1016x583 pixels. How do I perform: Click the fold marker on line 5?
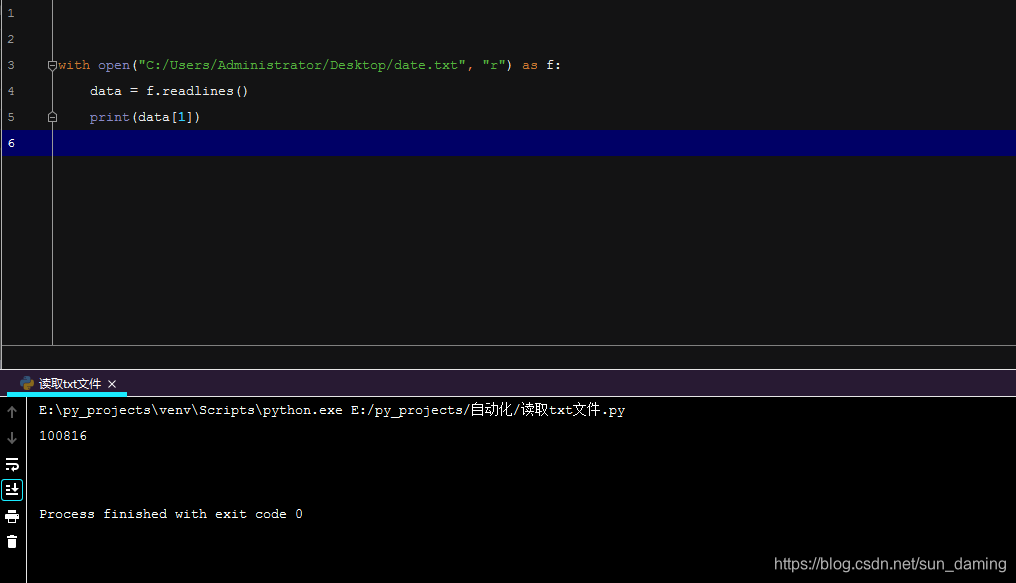tap(52, 116)
